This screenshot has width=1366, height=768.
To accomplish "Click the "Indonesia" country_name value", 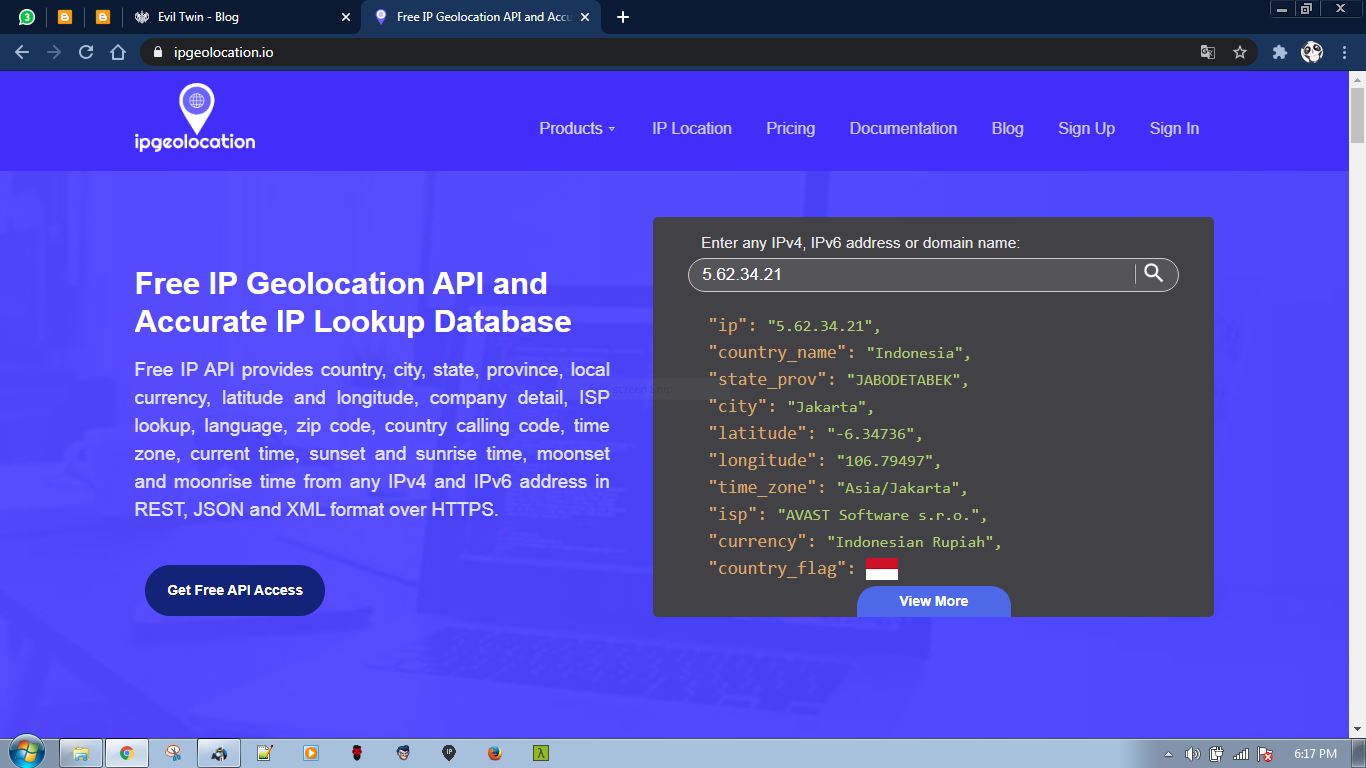I will 914,353.
